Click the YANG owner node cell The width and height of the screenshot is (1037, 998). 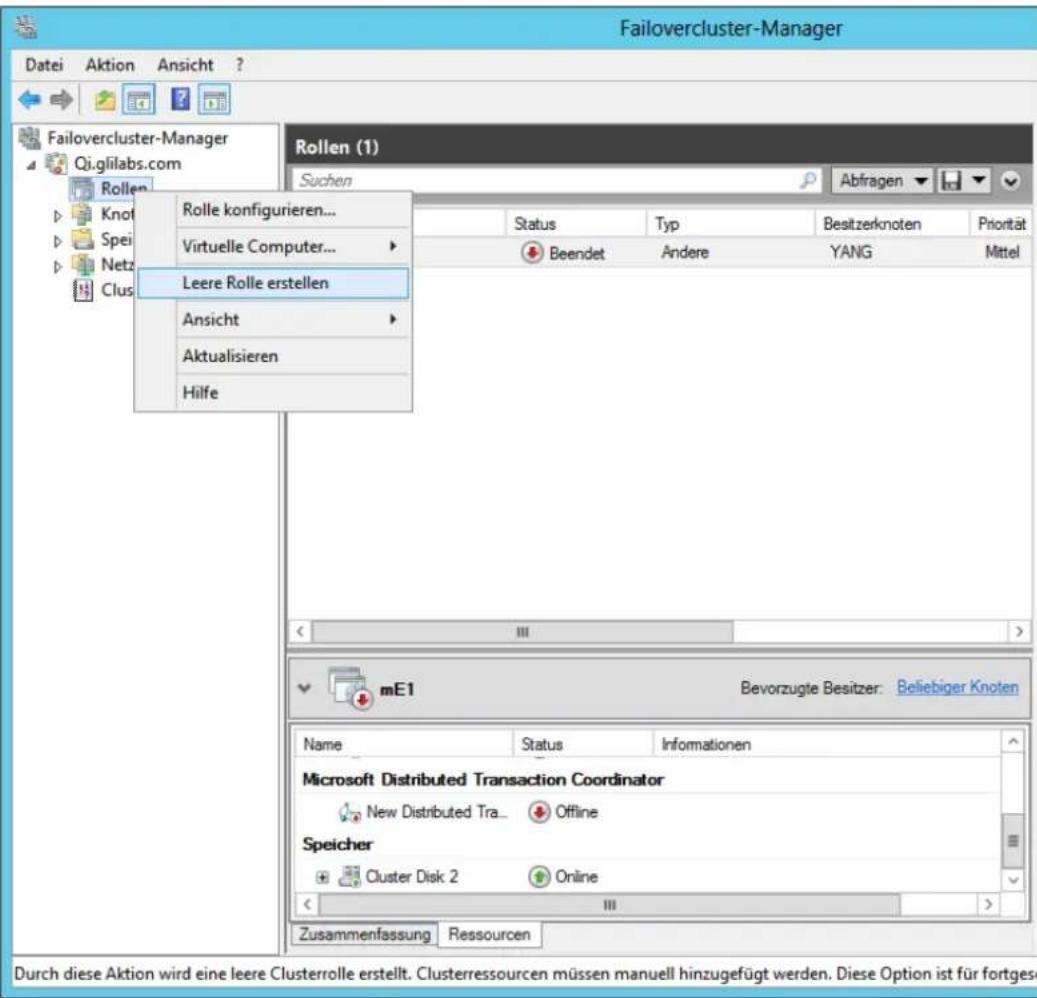point(850,252)
